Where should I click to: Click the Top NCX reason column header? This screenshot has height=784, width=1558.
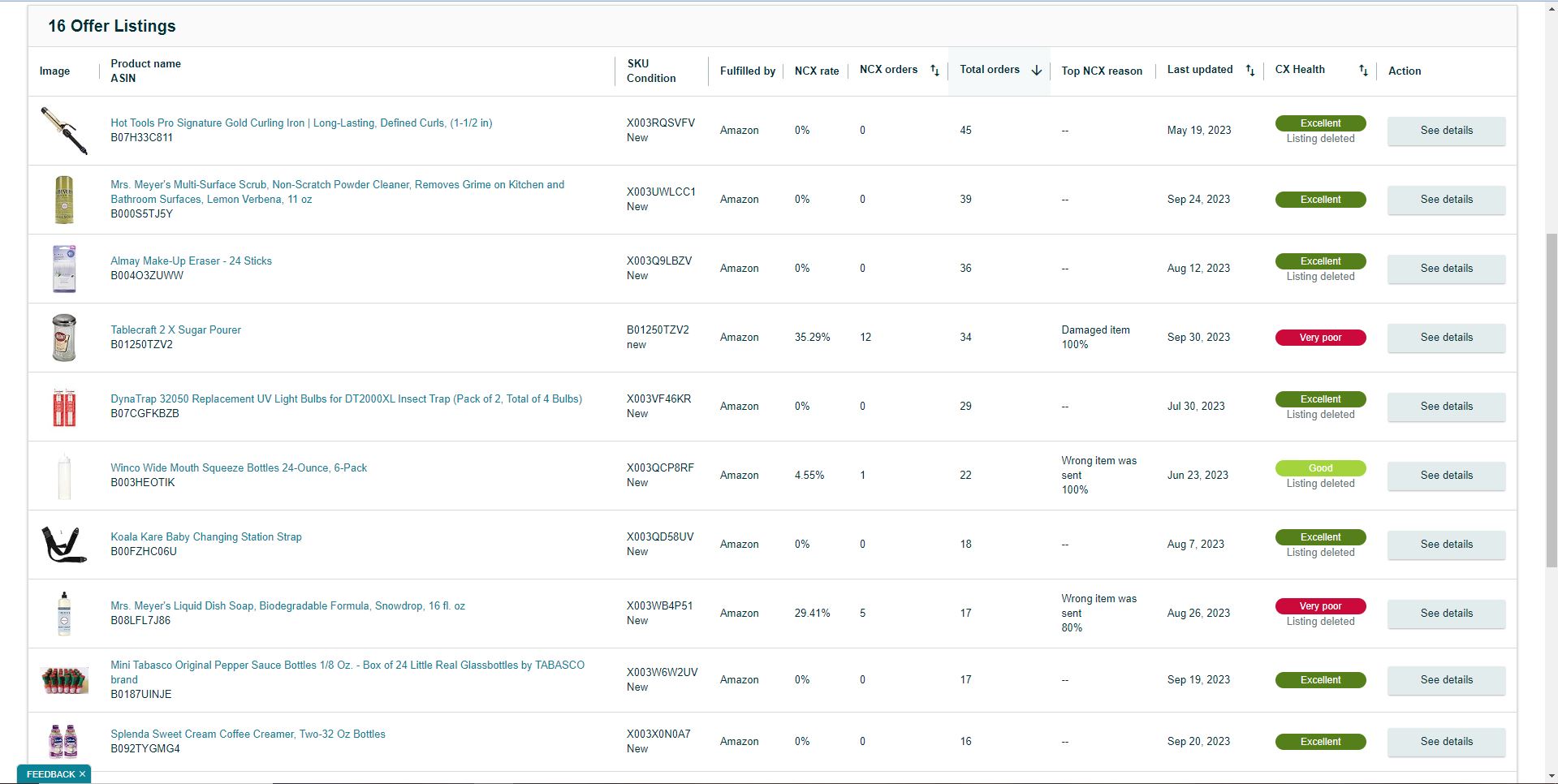click(1102, 71)
